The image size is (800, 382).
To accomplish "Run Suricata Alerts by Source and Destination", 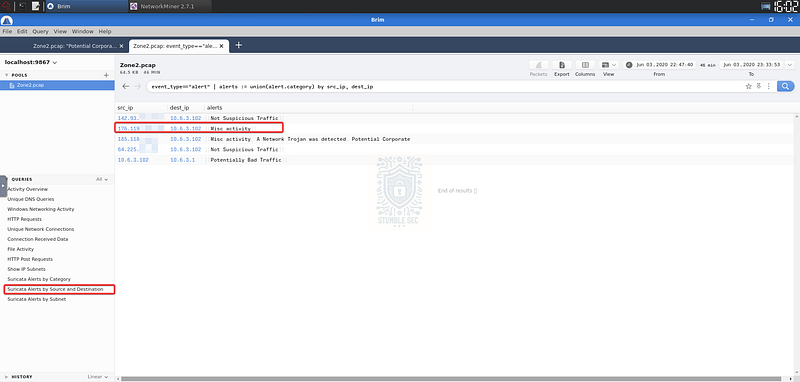I will click(x=55, y=289).
